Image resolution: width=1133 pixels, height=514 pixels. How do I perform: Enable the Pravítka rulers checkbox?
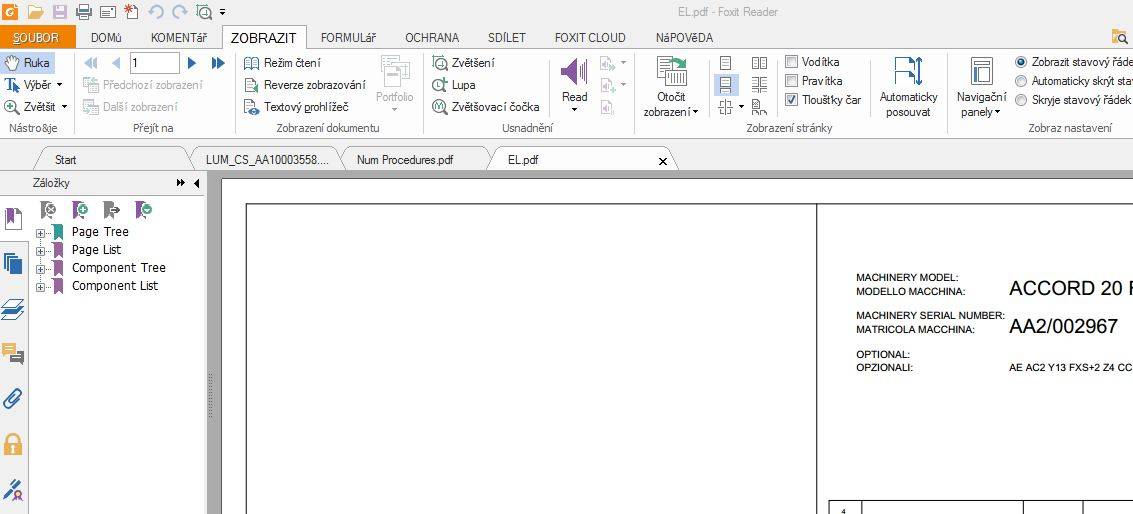click(x=791, y=81)
